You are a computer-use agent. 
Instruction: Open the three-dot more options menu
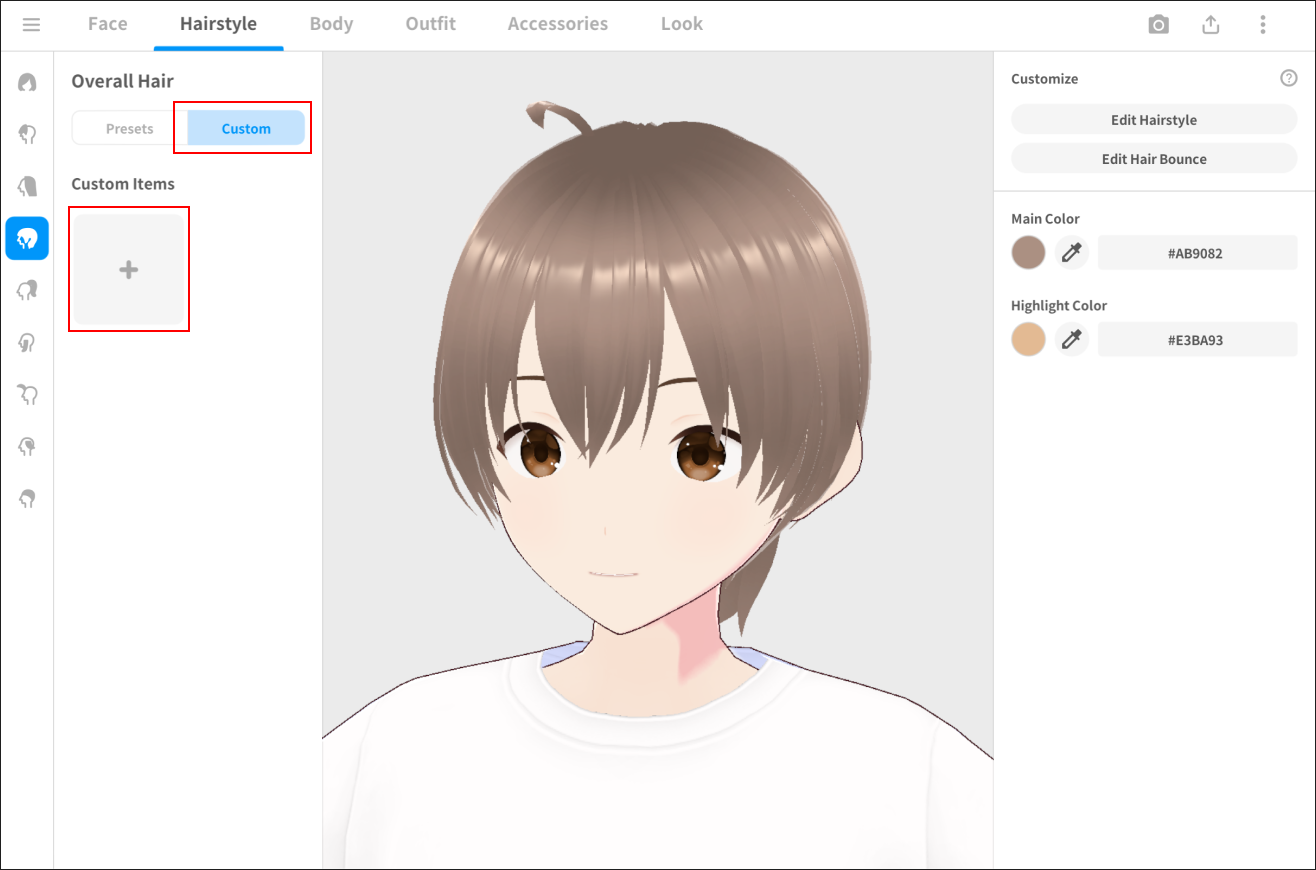coord(1263,25)
